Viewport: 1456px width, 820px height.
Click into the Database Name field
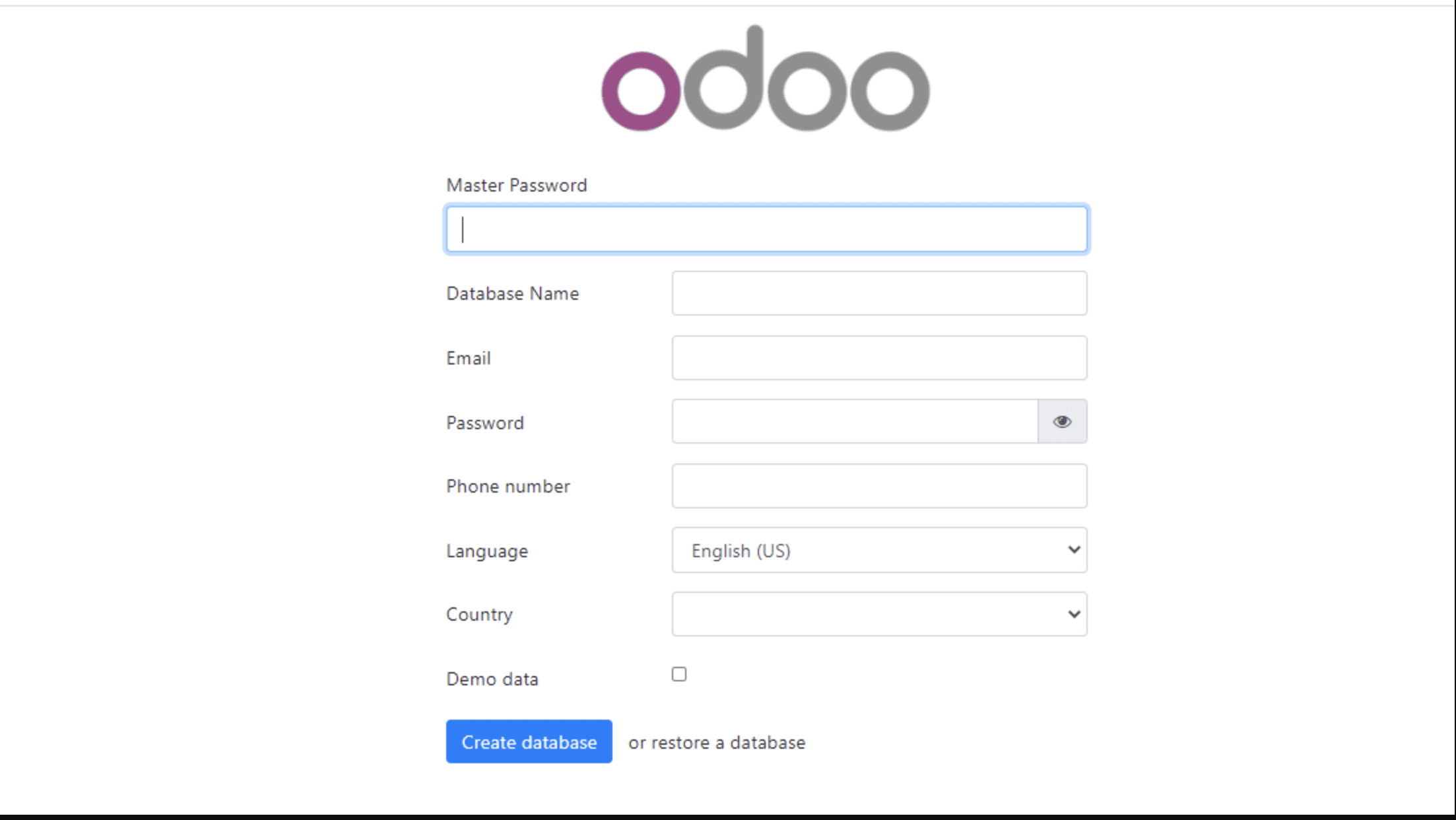pos(879,293)
